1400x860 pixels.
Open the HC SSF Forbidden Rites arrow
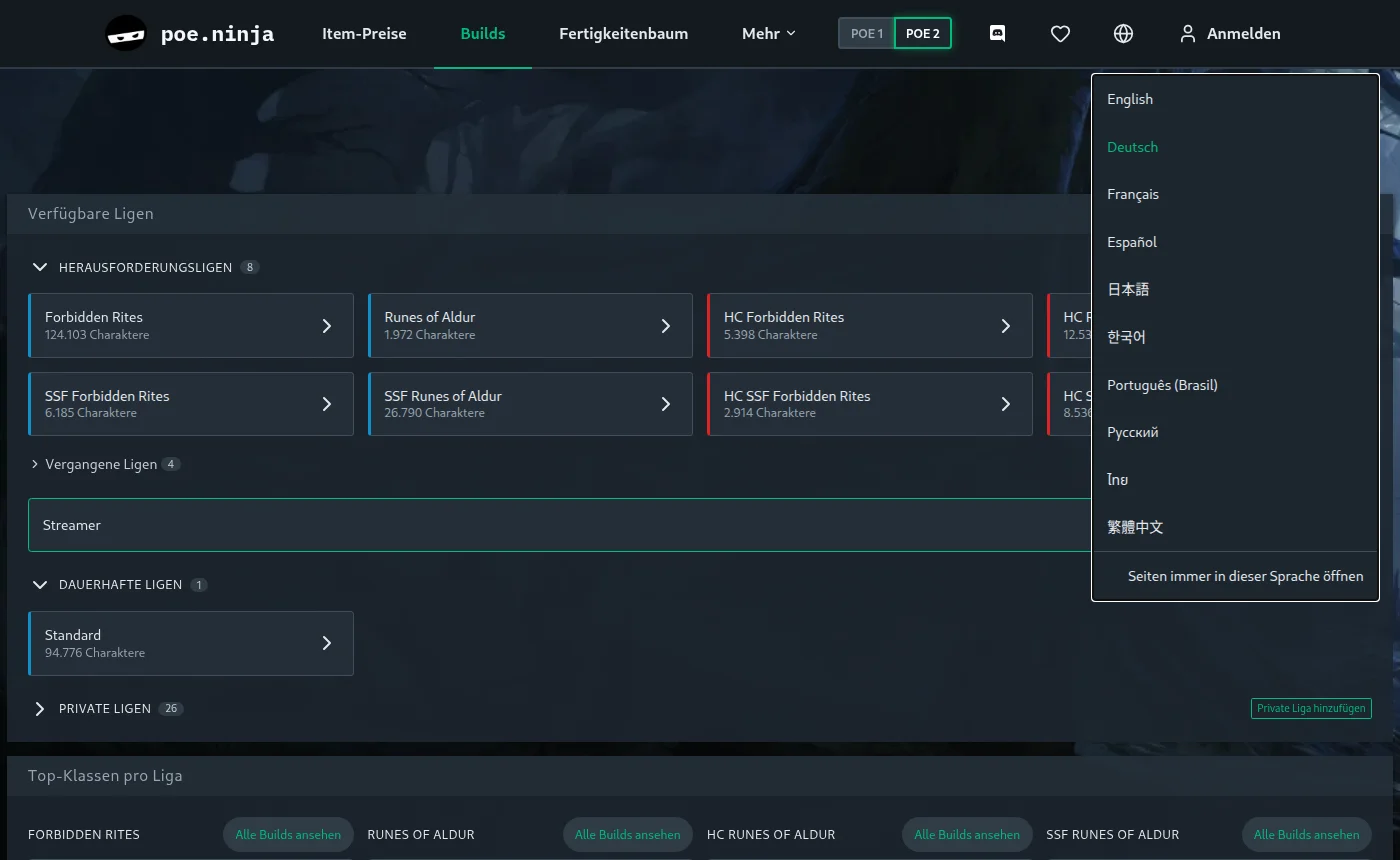click(x=1006, y=404)
